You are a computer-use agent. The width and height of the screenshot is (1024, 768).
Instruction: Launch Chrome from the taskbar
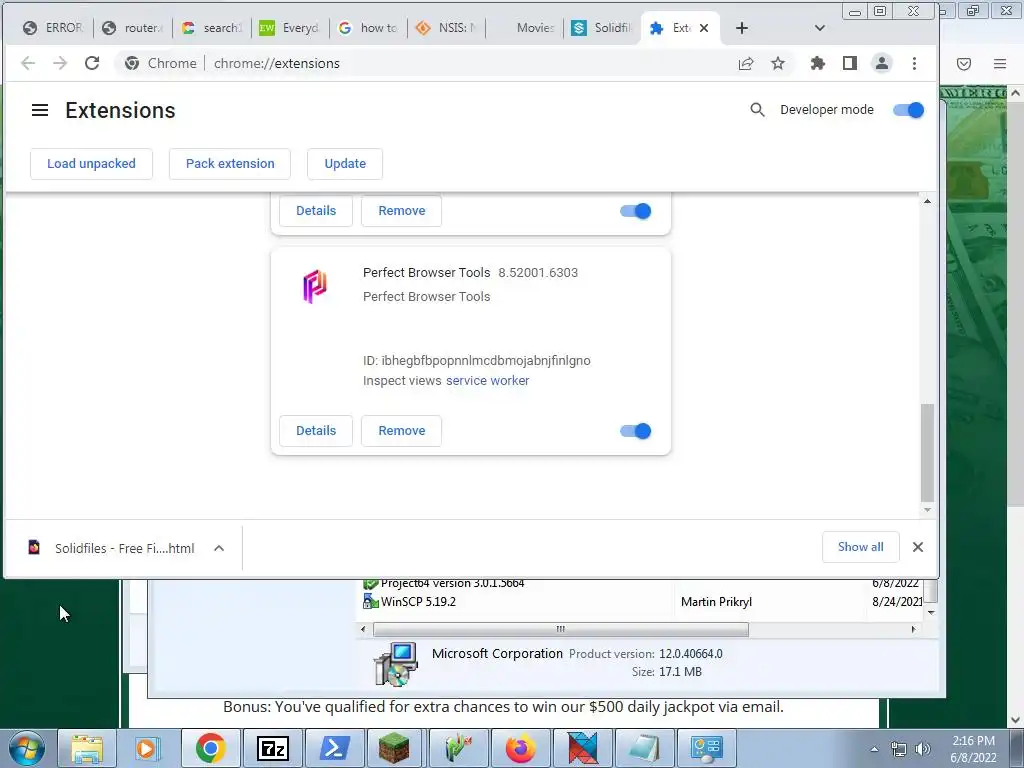[x=210, y=748]
